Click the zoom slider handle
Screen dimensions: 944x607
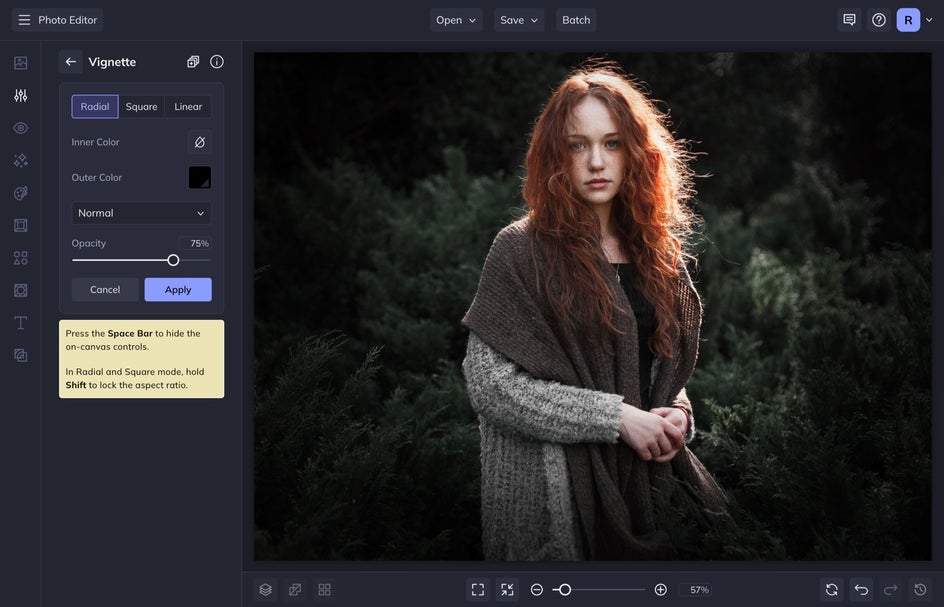pyautogui.click(x=565, y=590)
